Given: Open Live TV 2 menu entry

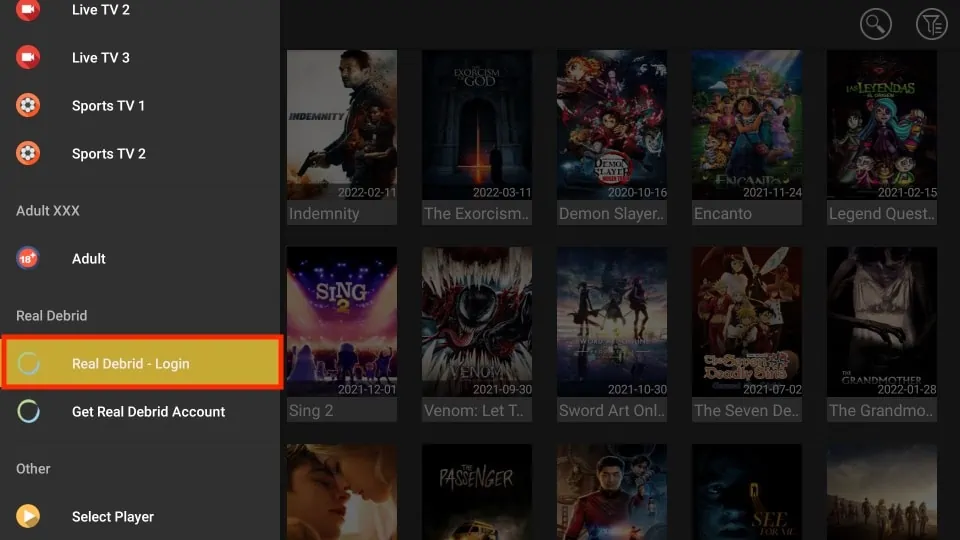Looking at the screenshot, I should 140,10.
